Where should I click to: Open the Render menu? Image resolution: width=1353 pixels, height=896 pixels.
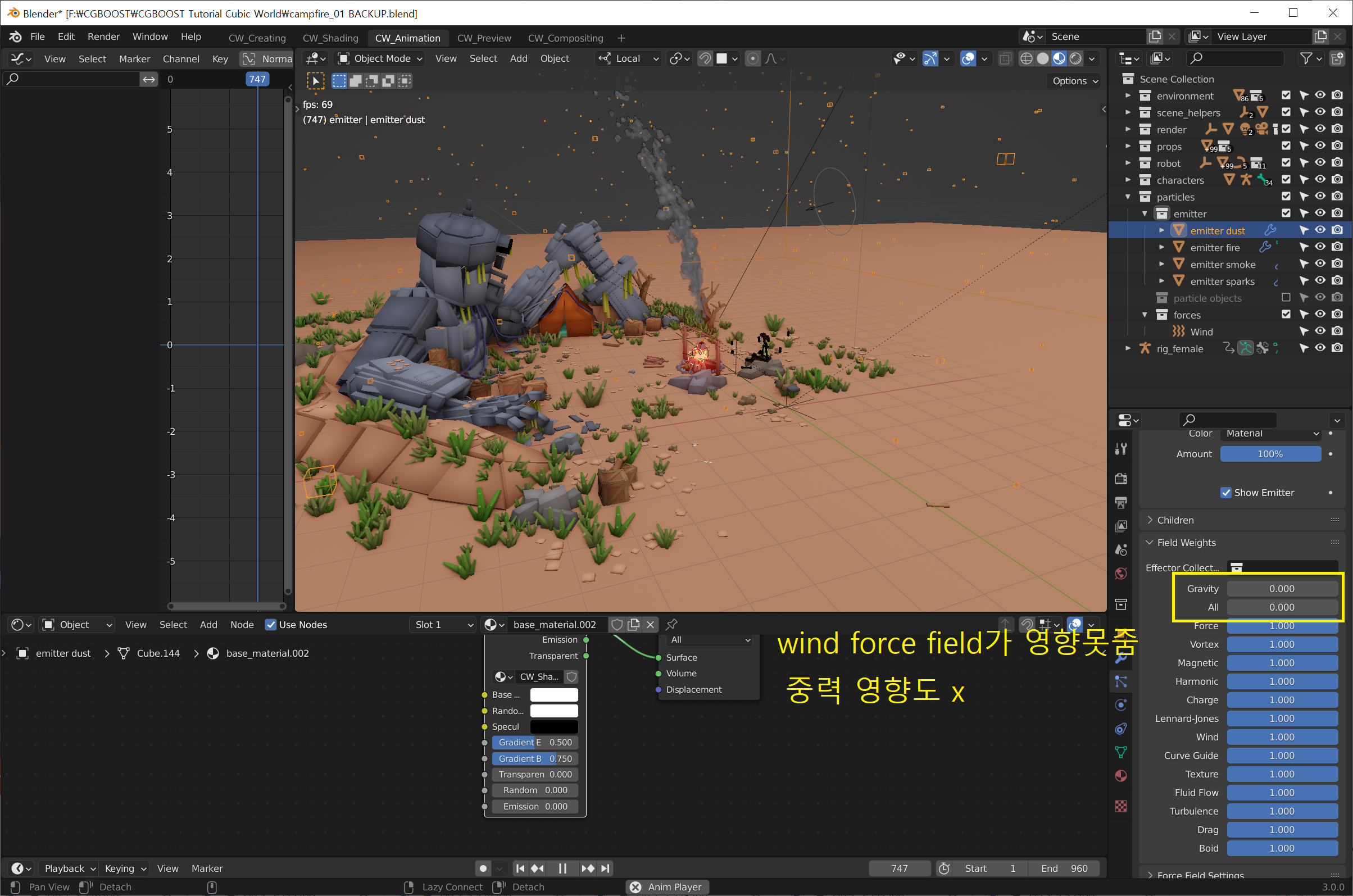tap(103, 37)
